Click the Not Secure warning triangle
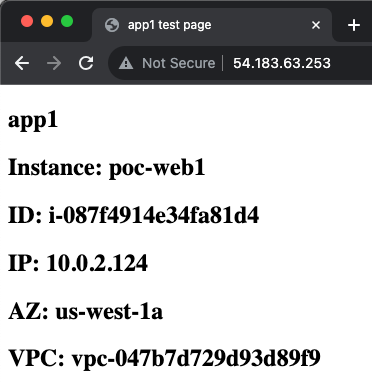This screenshot has width=372, height=382. [x=126, y=63]
